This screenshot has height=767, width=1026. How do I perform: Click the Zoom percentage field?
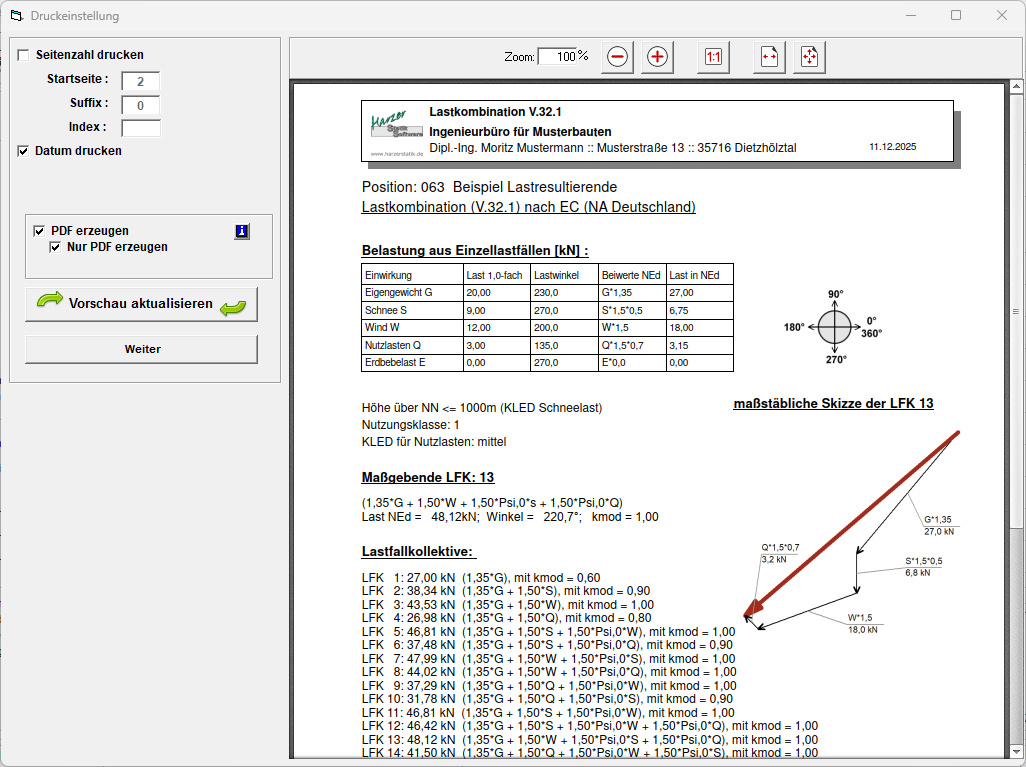point(564,57)
